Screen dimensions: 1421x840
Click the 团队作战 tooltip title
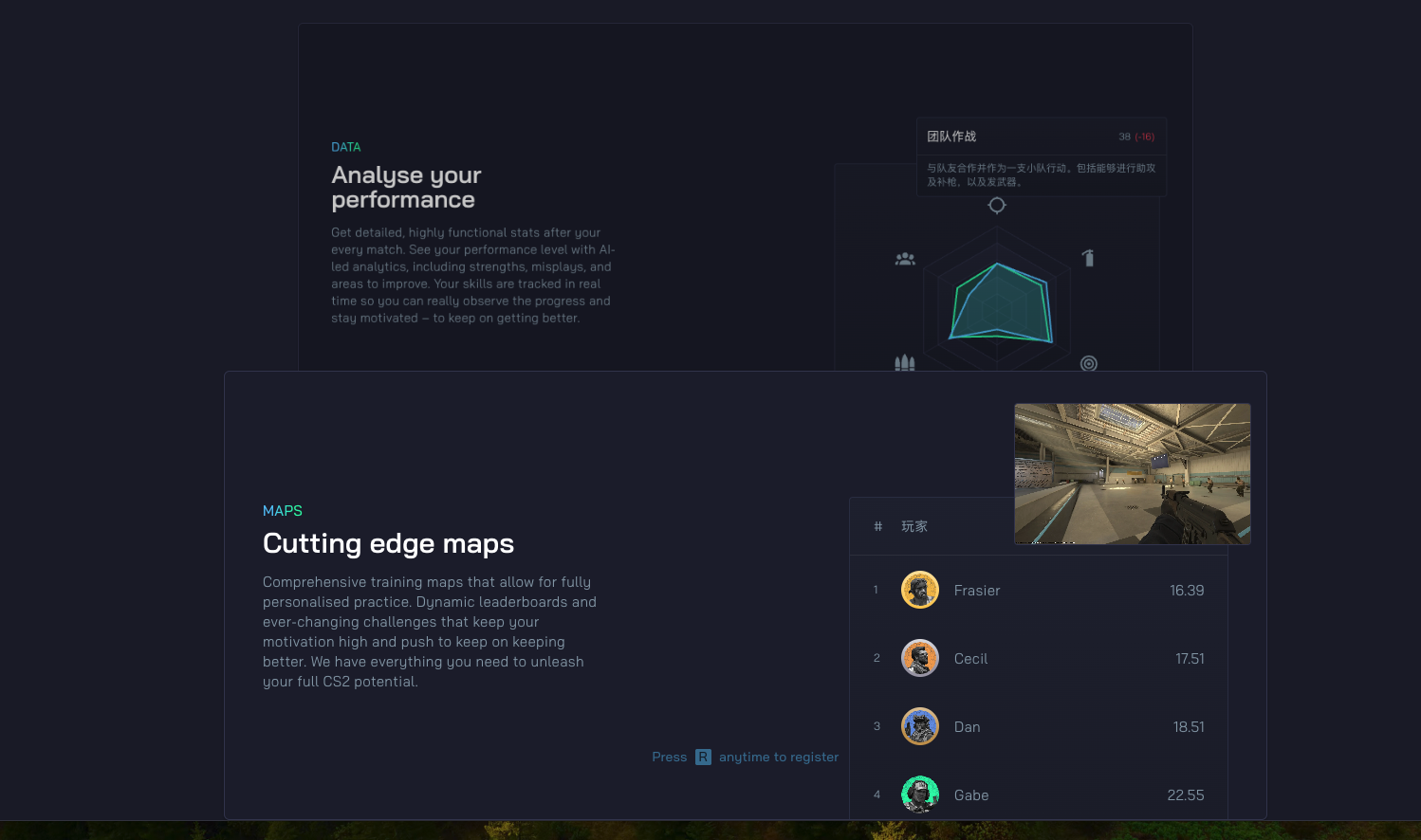click(x=951, y=137)
